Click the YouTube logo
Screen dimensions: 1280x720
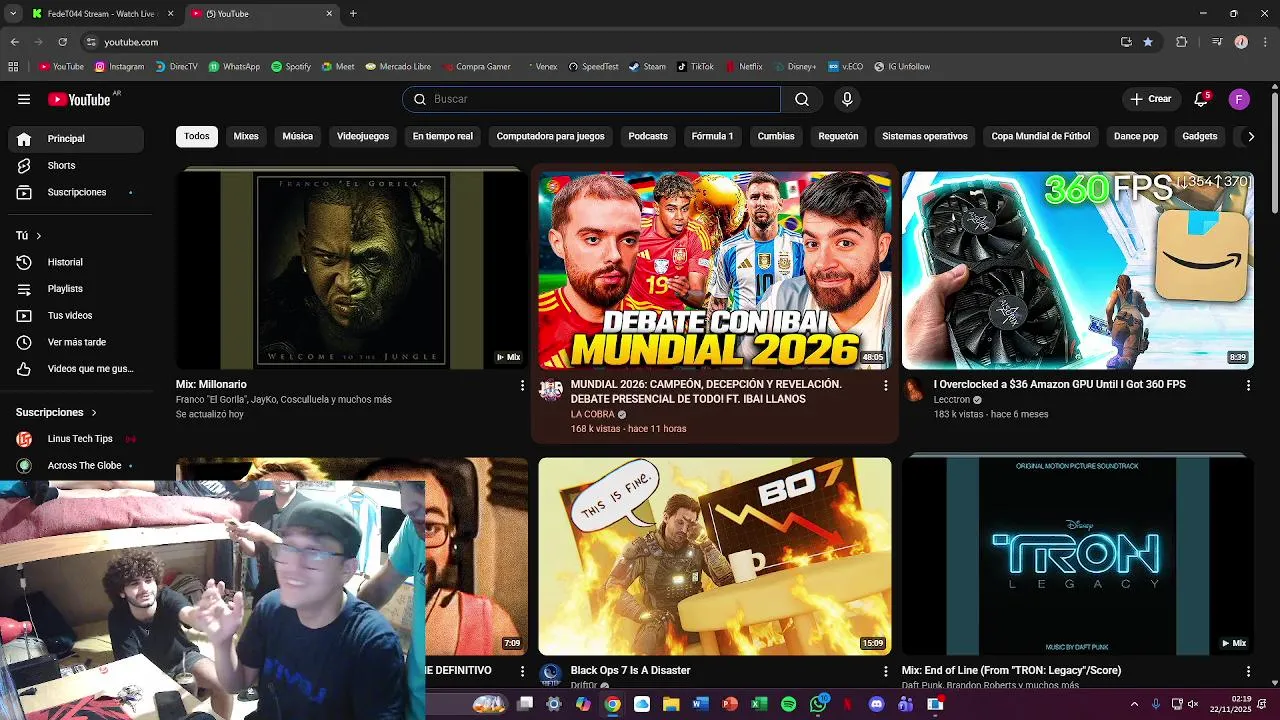(x=80, y=99)
